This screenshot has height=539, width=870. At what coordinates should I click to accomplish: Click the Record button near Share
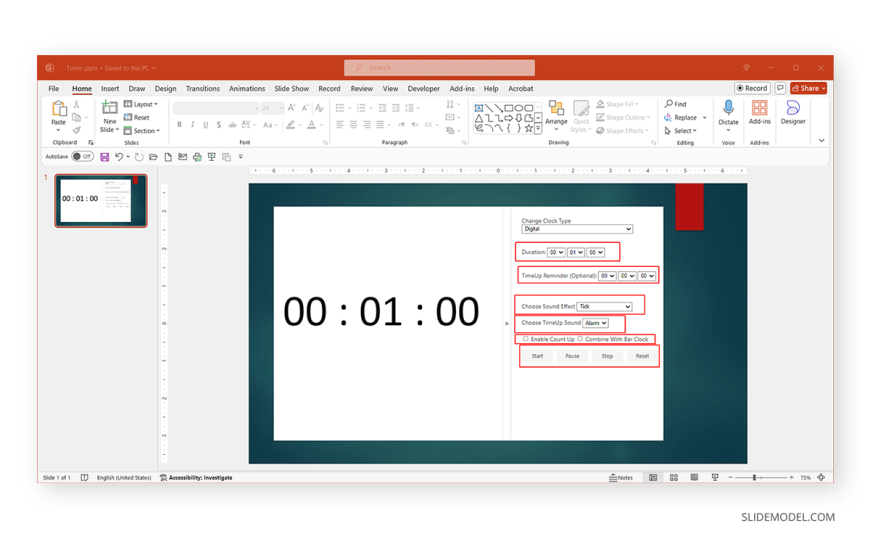click(x=752, y=88)
